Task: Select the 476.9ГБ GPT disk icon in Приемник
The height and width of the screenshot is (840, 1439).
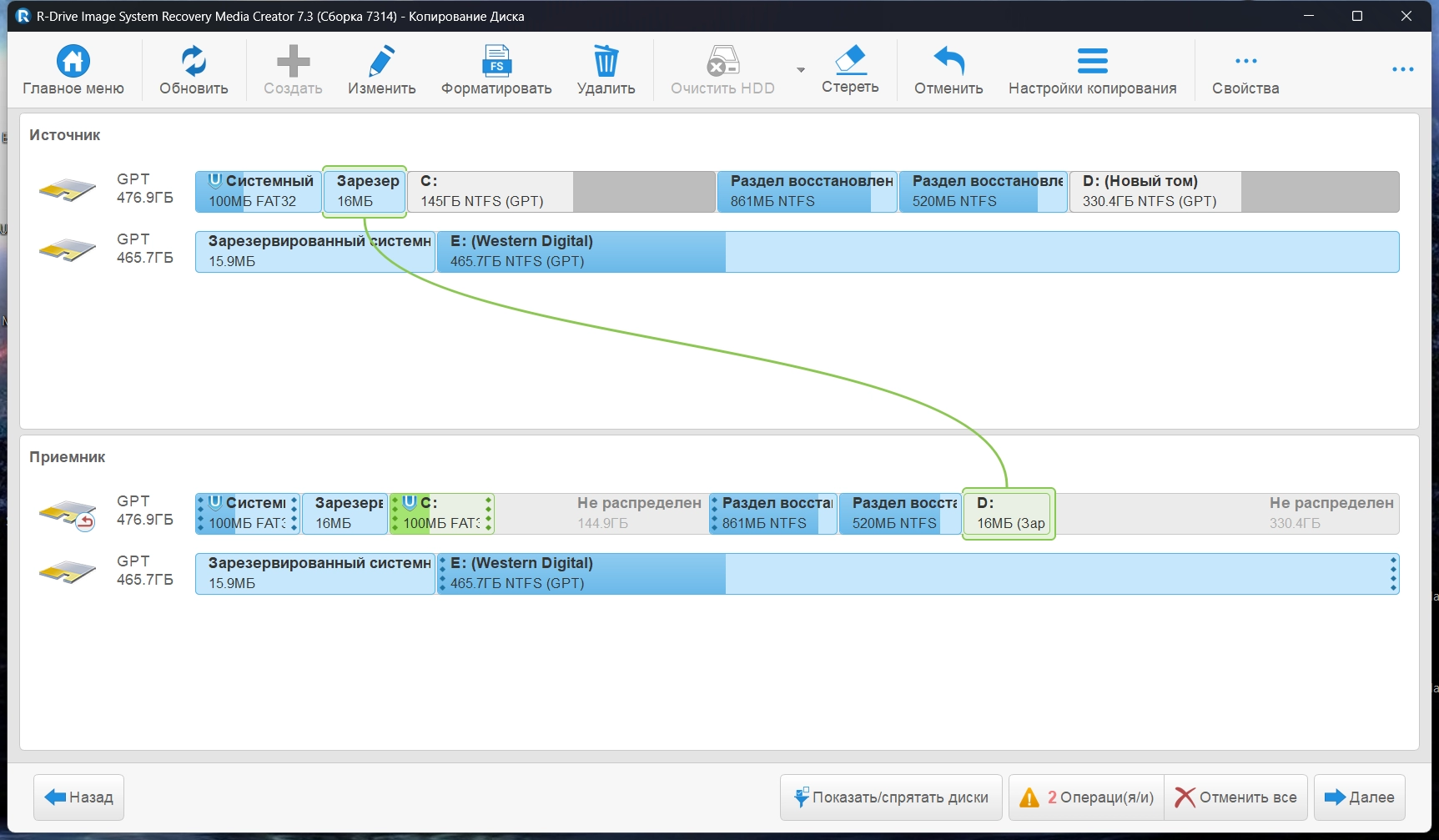Action: [68, 514]
